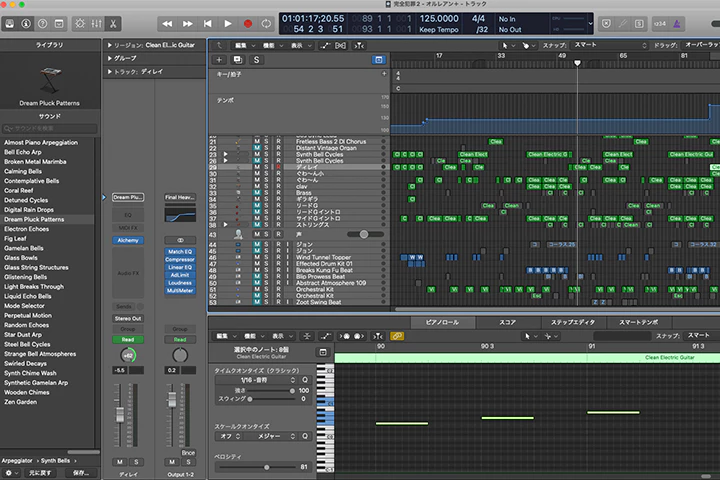Click the Bnce button on Output channel
The width and height of the screenshot is (720, 480).
coord(188,452)
